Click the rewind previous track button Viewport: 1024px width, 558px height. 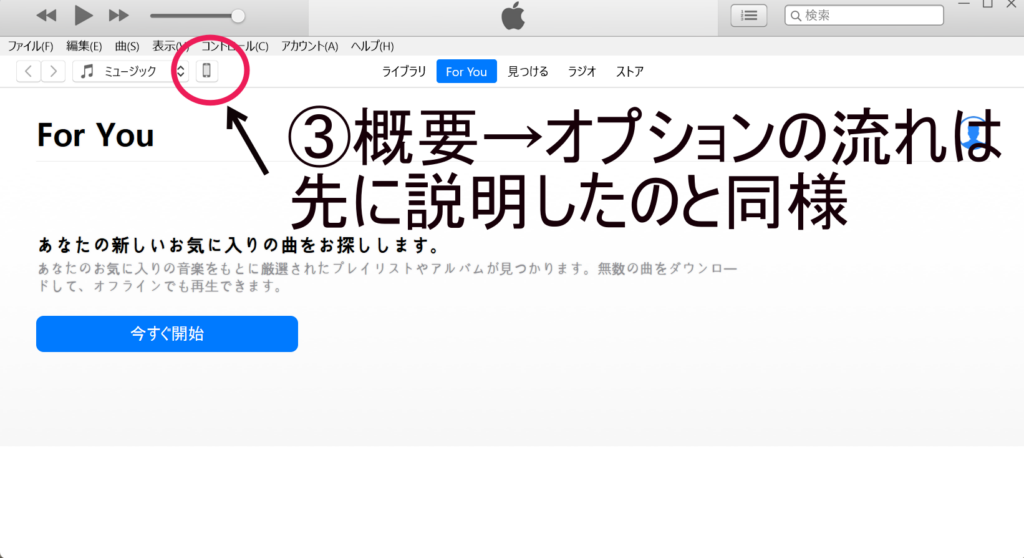(x=46, y=15)
